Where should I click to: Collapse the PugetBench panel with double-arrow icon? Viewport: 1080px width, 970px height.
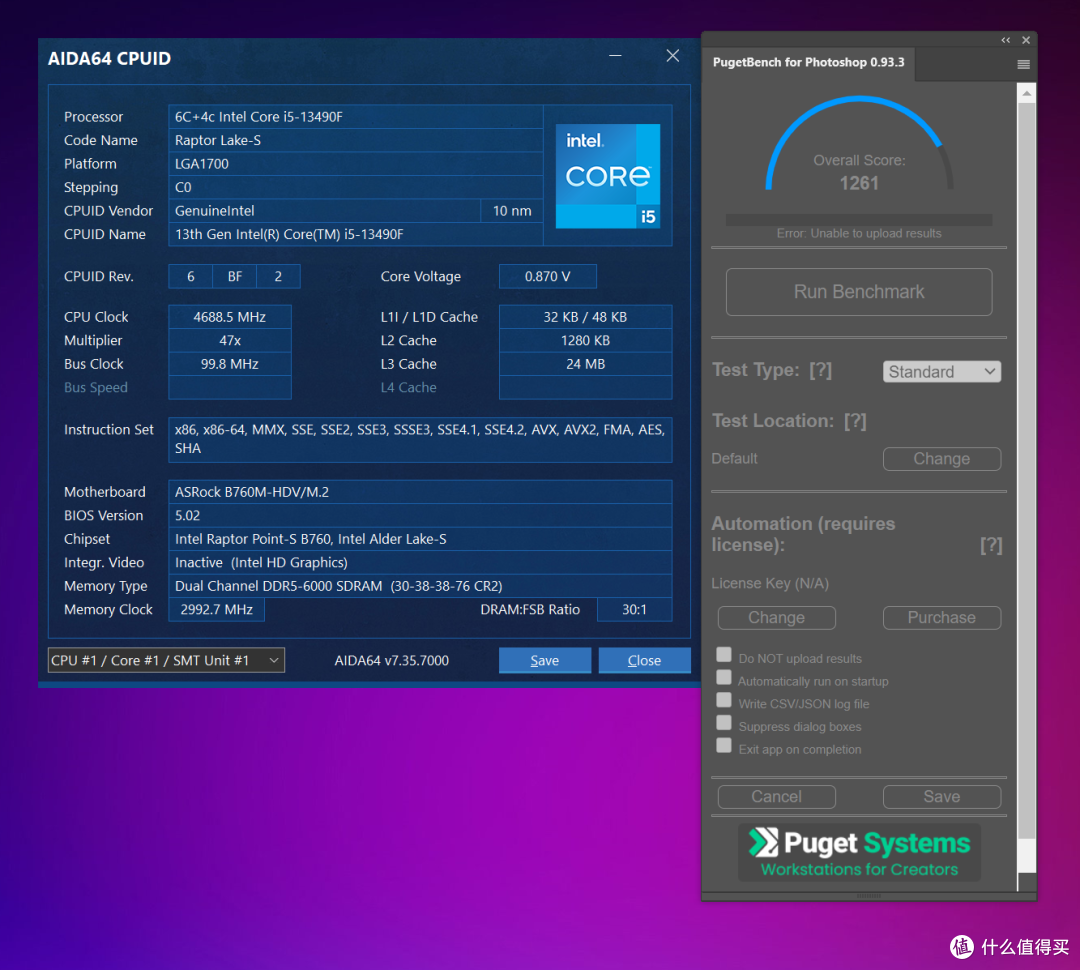coord(1006,40)
